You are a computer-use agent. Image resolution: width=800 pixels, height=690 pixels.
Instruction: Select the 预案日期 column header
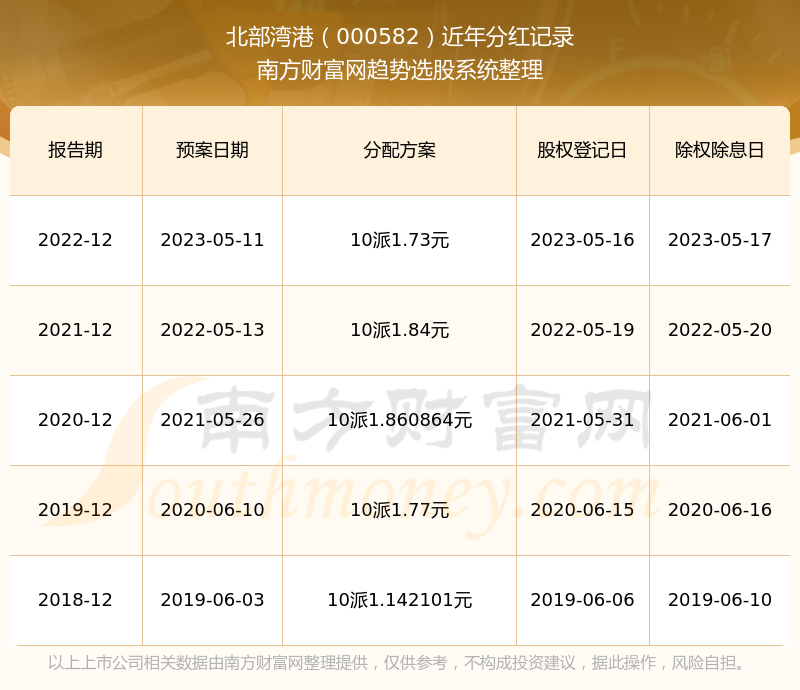pyautogui.click(x=212, y=150)
